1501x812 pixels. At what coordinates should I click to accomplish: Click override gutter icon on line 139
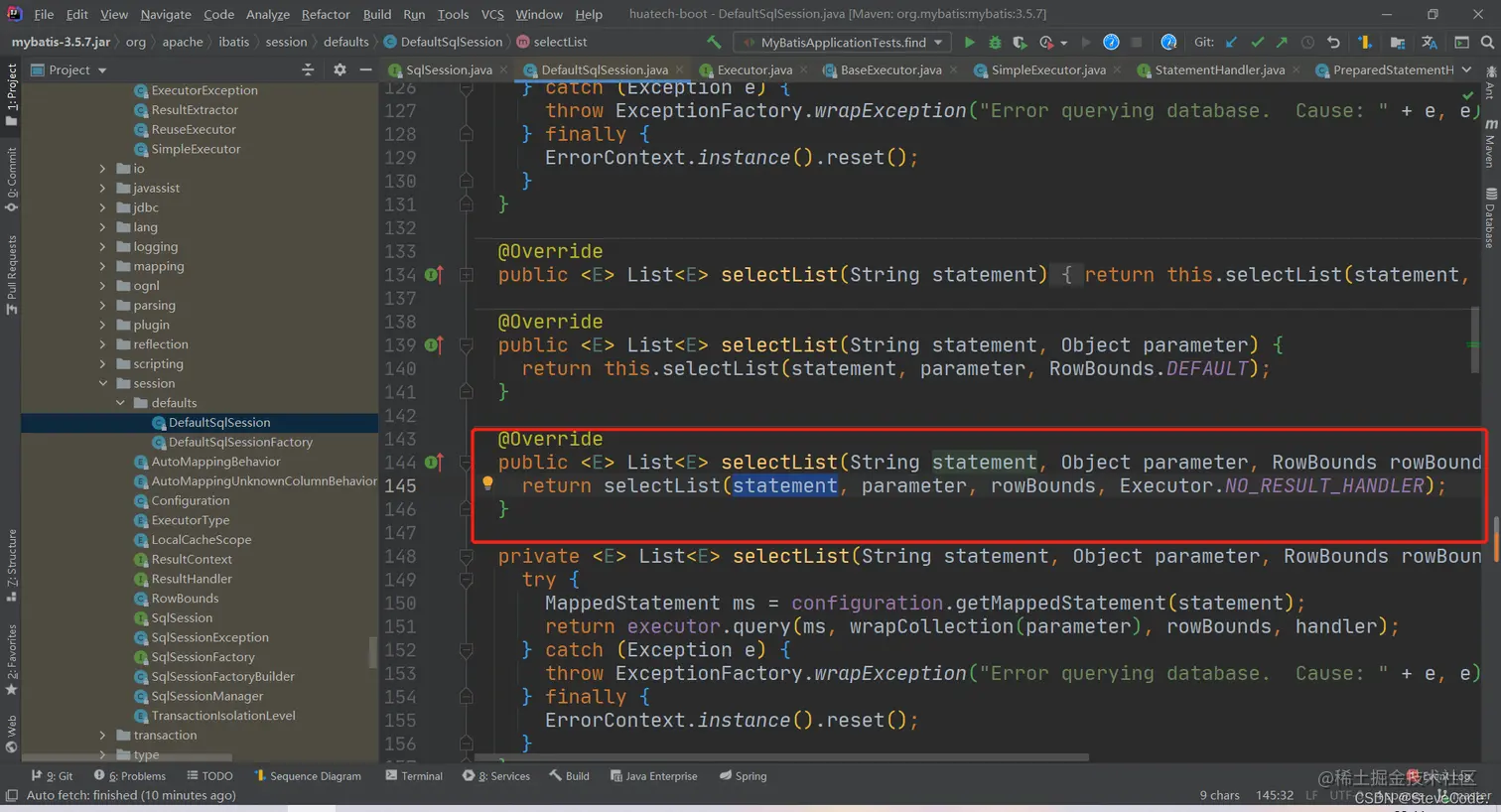pos(434,345)
